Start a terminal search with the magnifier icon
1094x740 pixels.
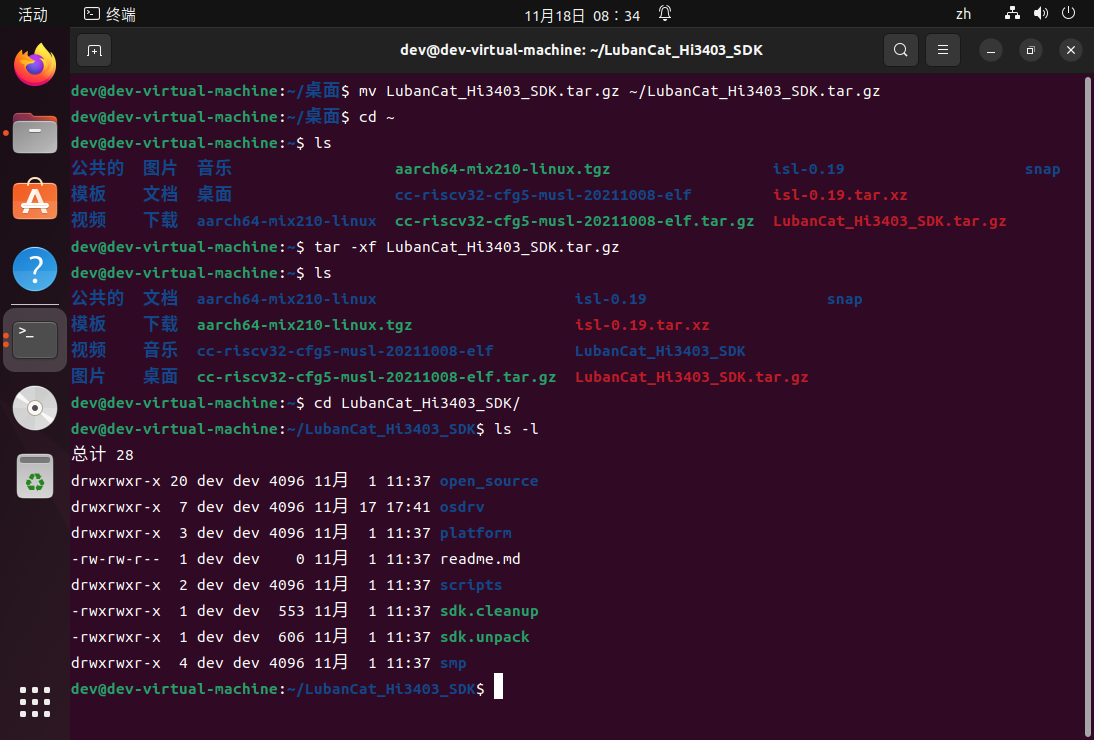click(899, 49)
